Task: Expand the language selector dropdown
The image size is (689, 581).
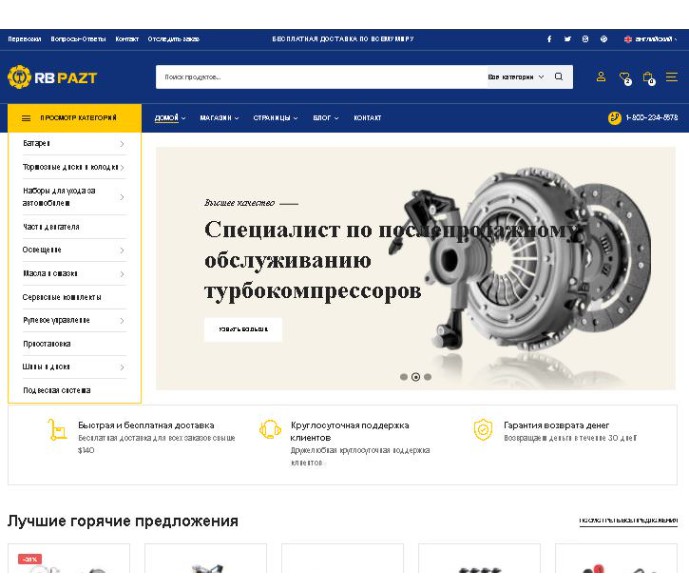Action: coord(650,39)
